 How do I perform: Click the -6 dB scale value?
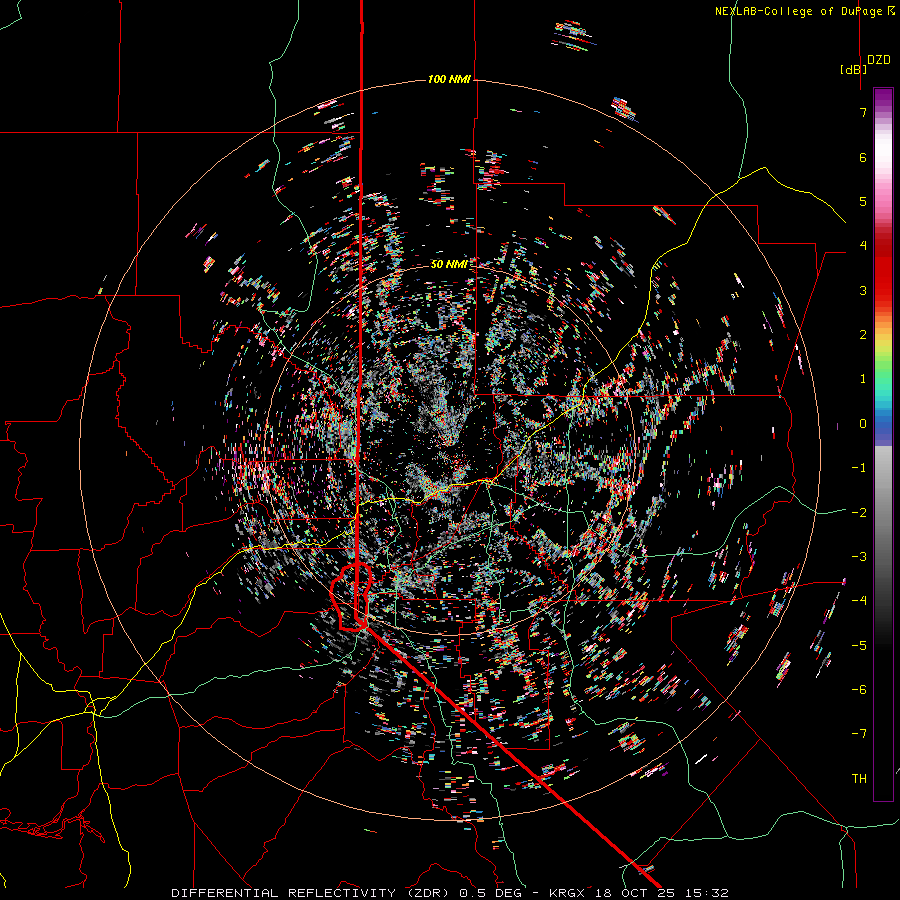point(859,690)
